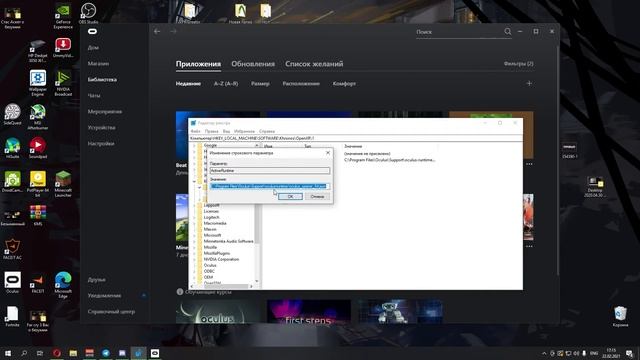Open Правка menu in Registry Editor

[211, 131]
